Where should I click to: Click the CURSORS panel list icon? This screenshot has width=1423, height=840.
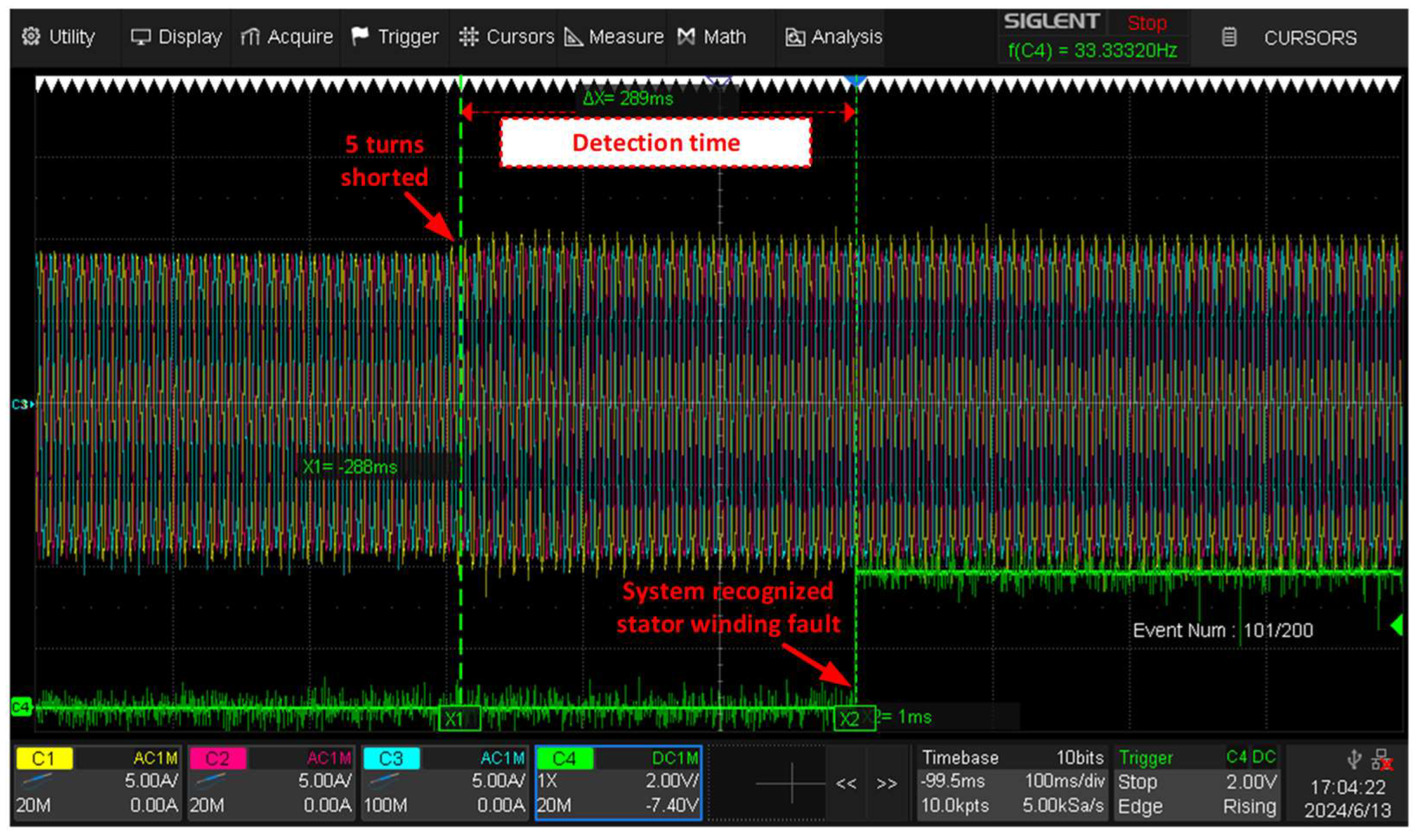(1229, 38)
